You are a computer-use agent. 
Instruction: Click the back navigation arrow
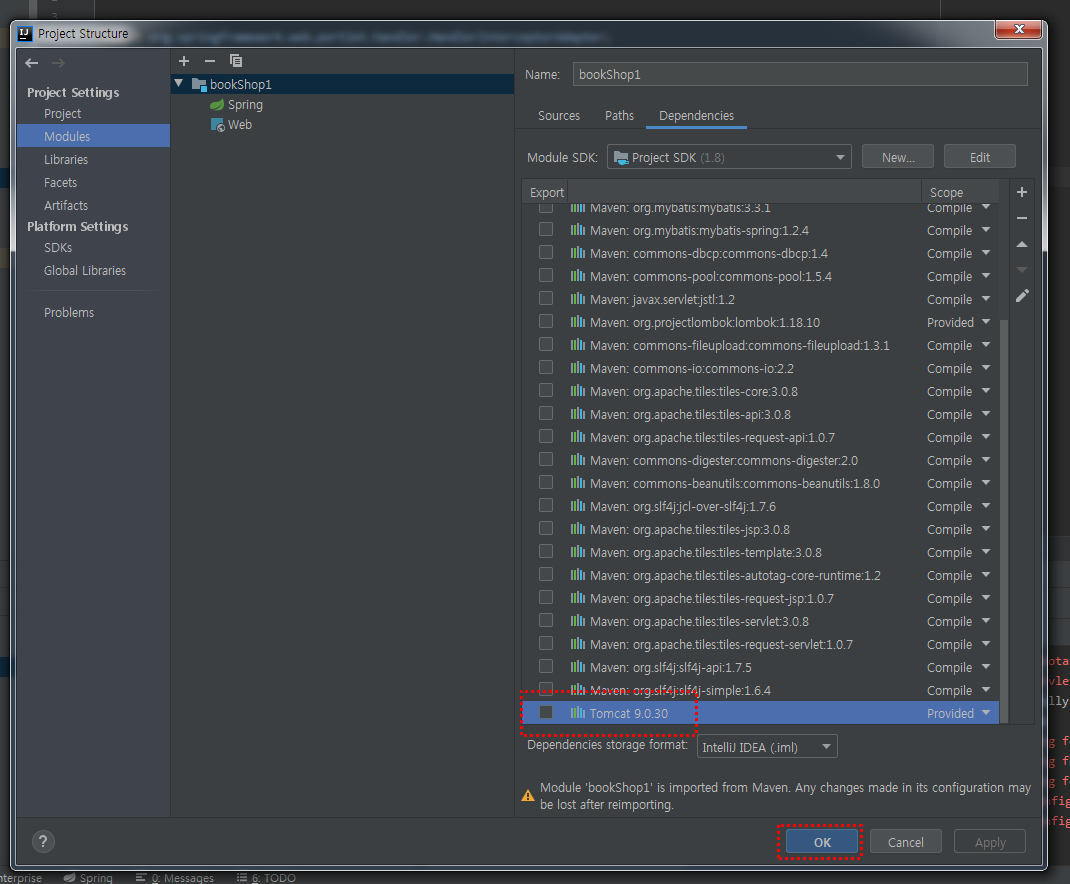point(31,63)
